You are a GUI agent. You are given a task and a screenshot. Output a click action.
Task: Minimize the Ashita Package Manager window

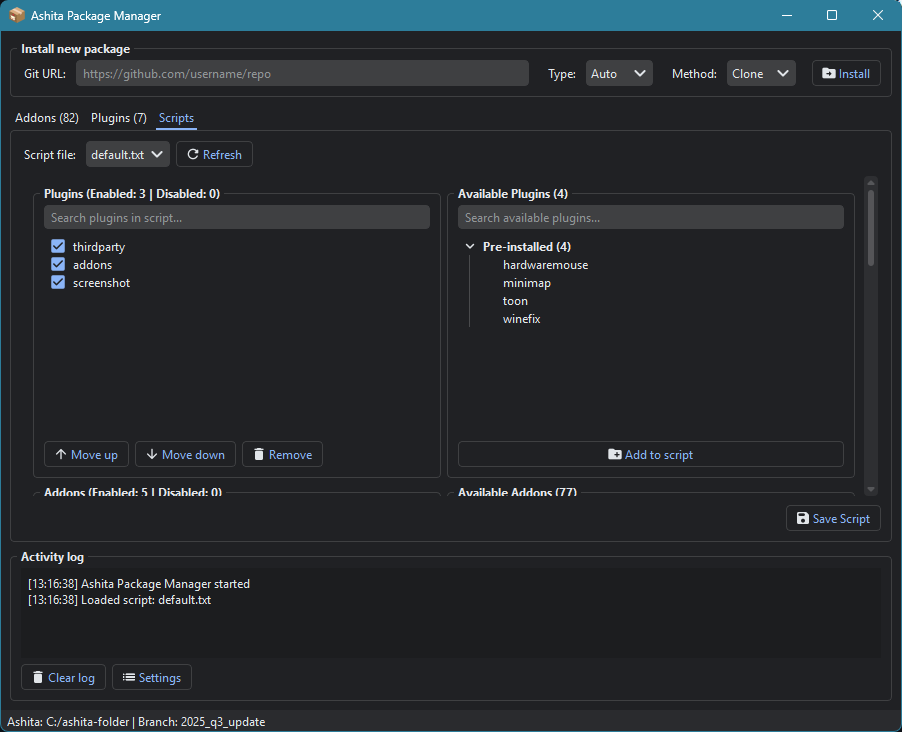coord(787,15)
